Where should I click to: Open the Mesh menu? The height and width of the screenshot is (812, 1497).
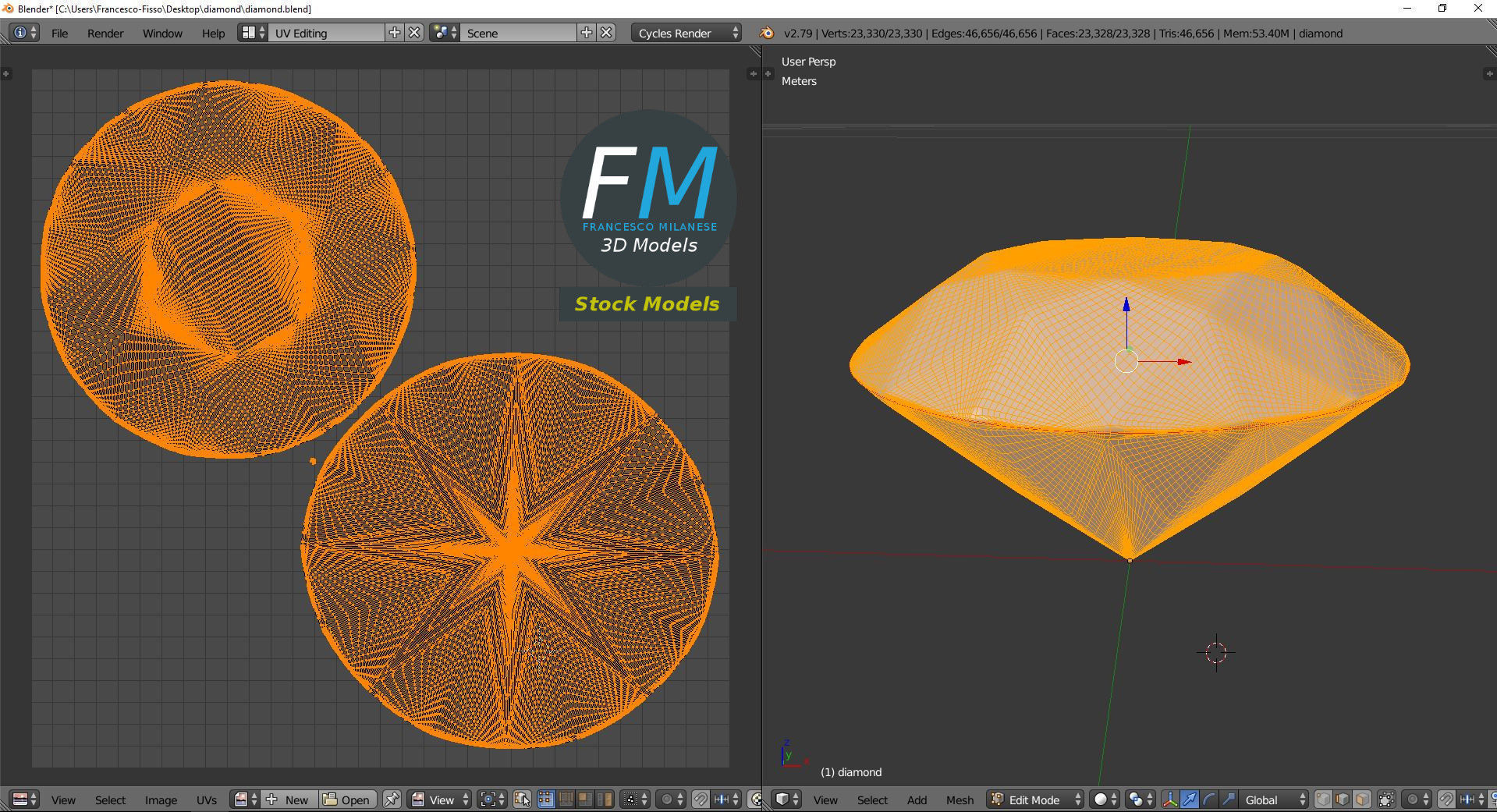coord(960,800)
